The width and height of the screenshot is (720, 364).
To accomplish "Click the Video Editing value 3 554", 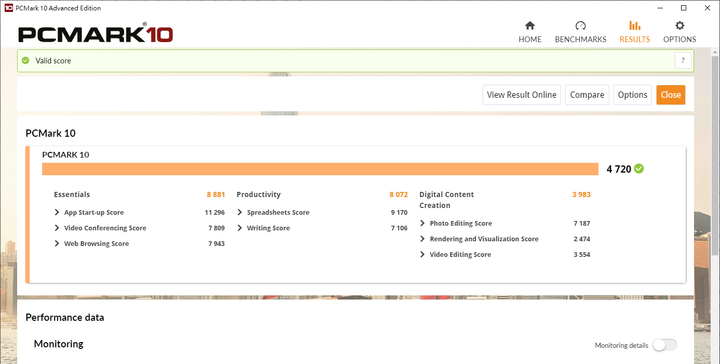I will click(582, 255).
